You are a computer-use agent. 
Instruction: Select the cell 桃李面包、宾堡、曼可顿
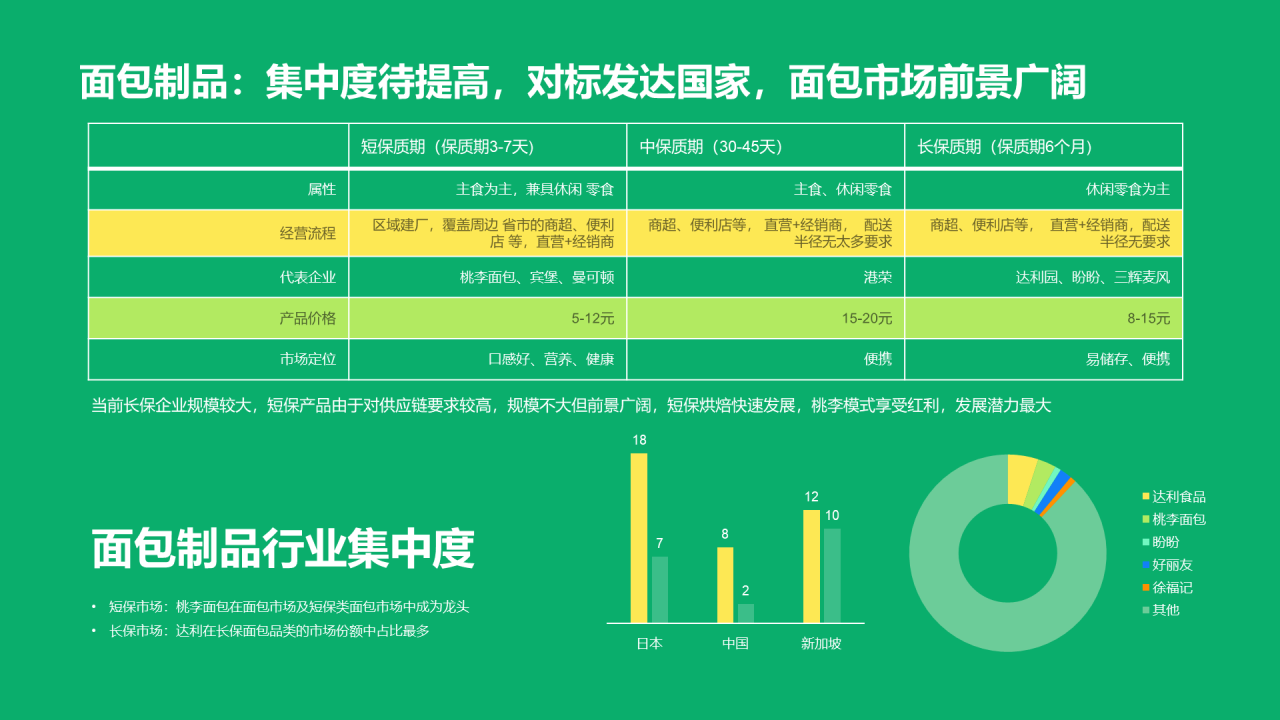pyautogui.click(x=488, y=277)
